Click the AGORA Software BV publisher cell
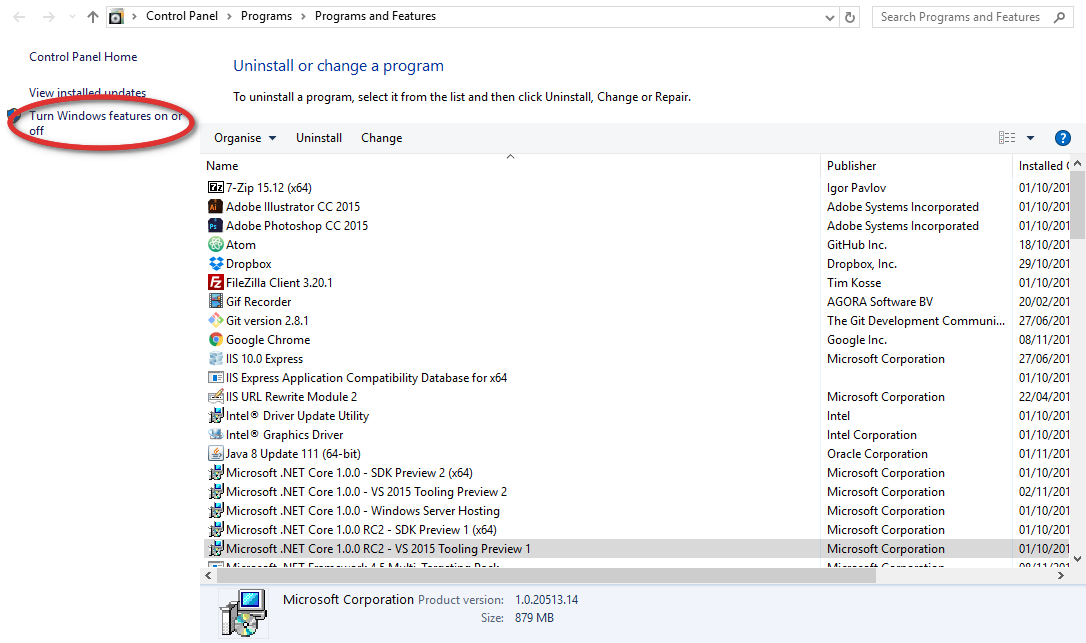Viewport: 1086px width, 643px height. pyautogui.click(x=880, y=301)
